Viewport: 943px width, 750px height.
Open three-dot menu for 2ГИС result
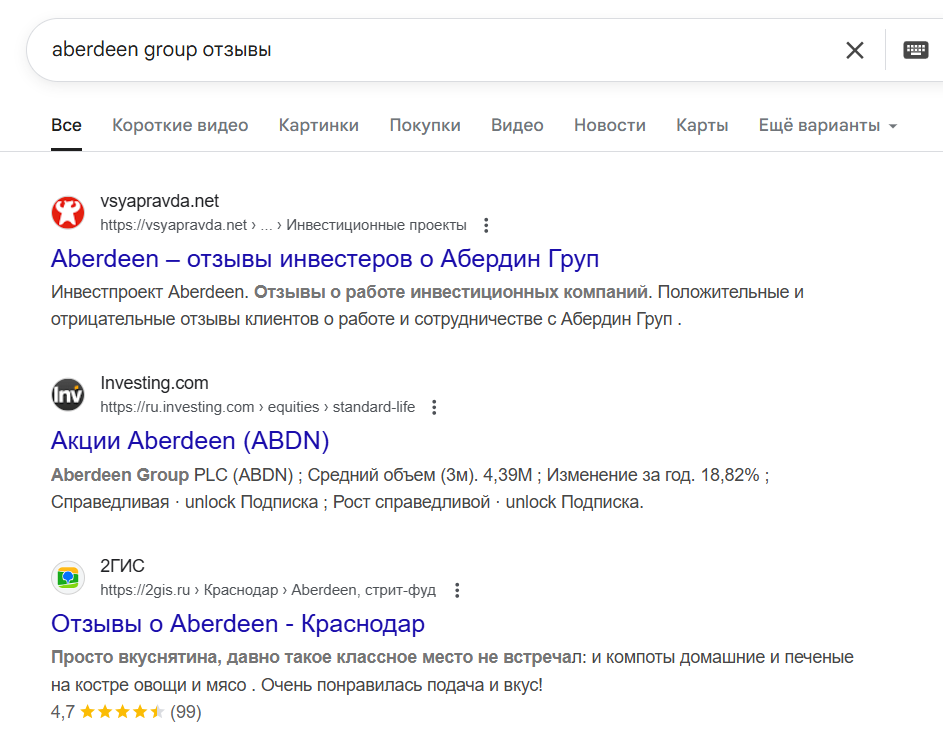[457, 591]
